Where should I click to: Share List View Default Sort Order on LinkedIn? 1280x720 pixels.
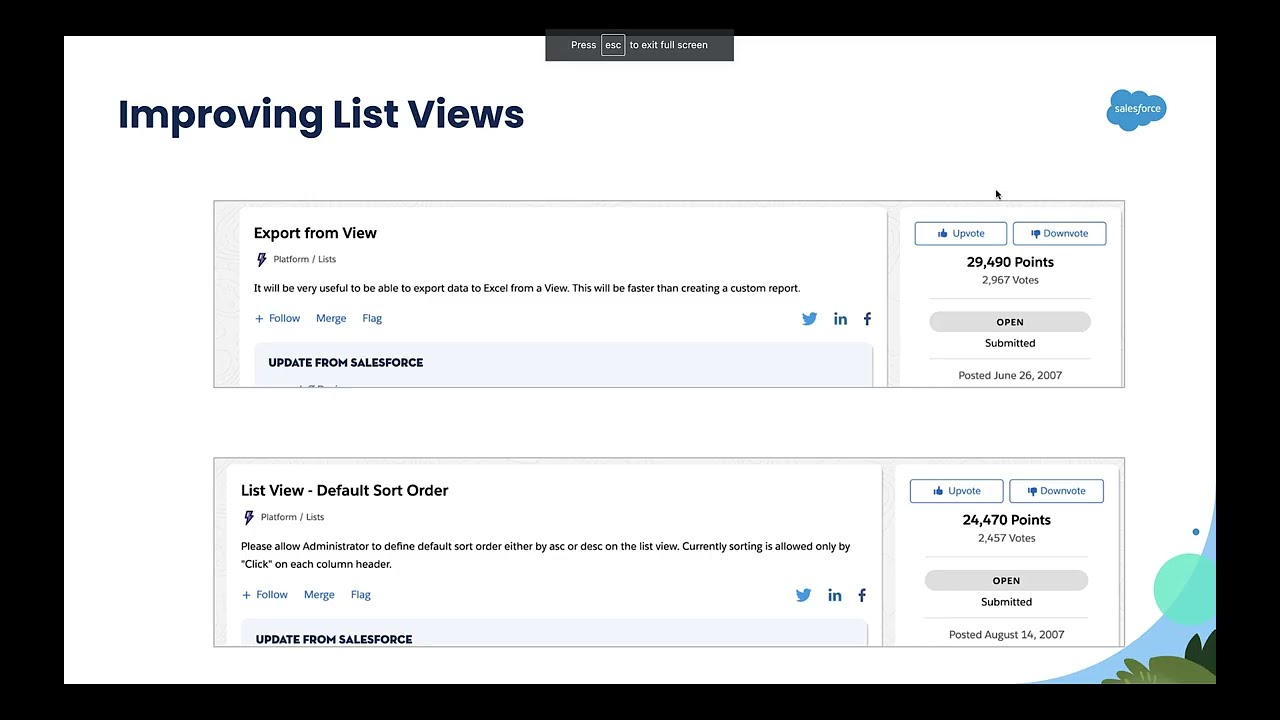[x=834, y=595]
